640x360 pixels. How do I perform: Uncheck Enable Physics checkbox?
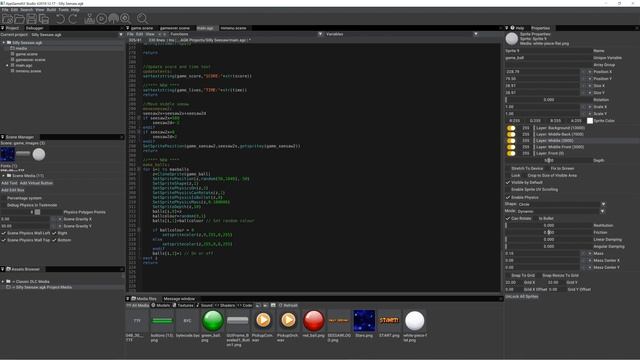coord(508,198)
